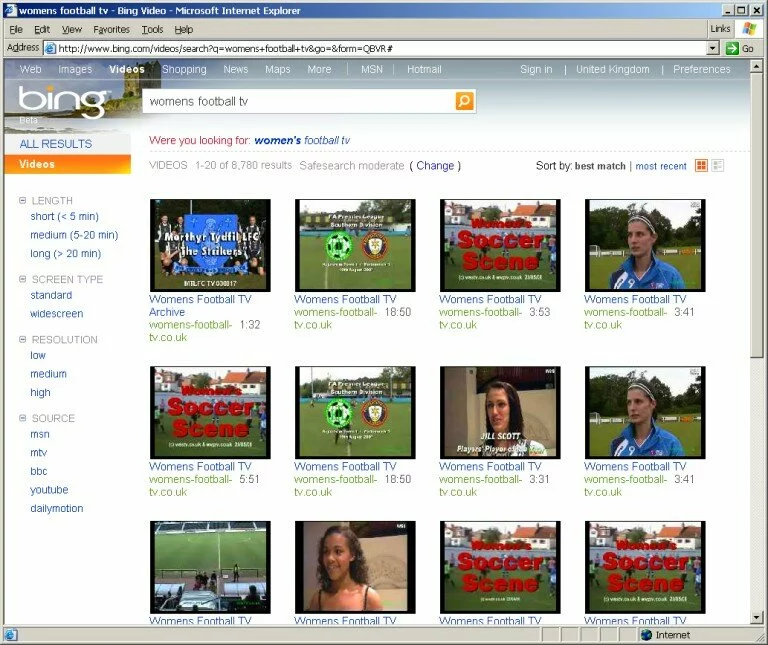Open the Hotmail link
The image size is (768, 645).
click(424, 70)
